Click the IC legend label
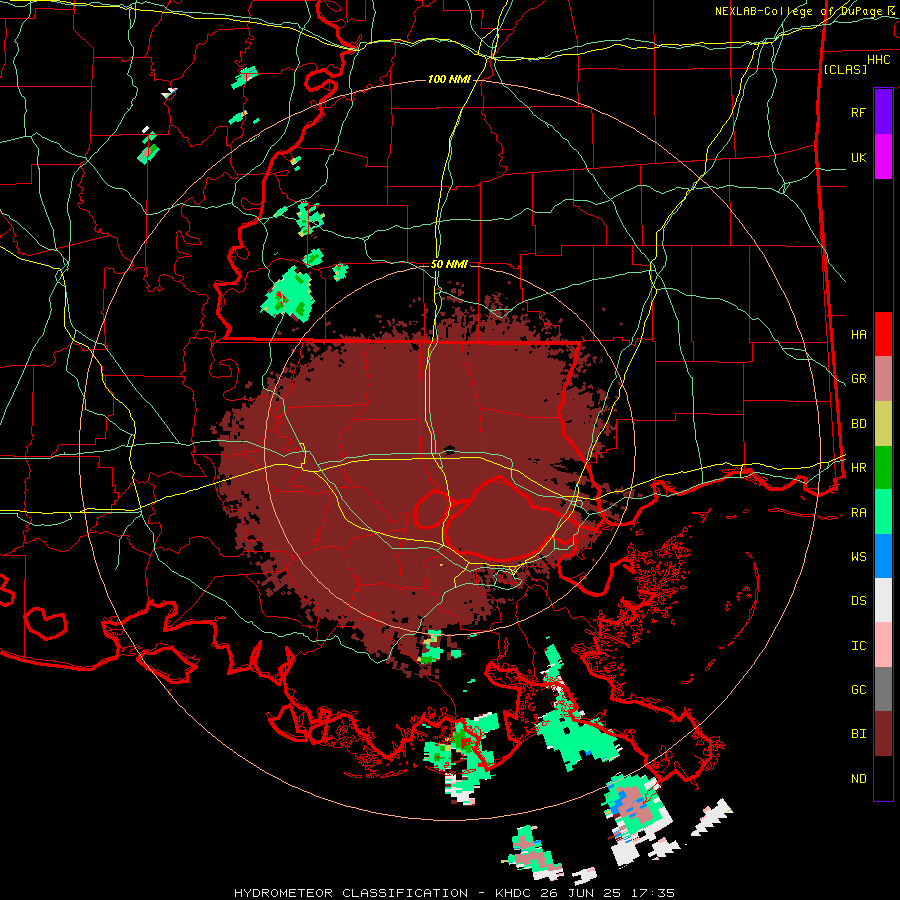 pyautogui.click(x=858, y=646)
